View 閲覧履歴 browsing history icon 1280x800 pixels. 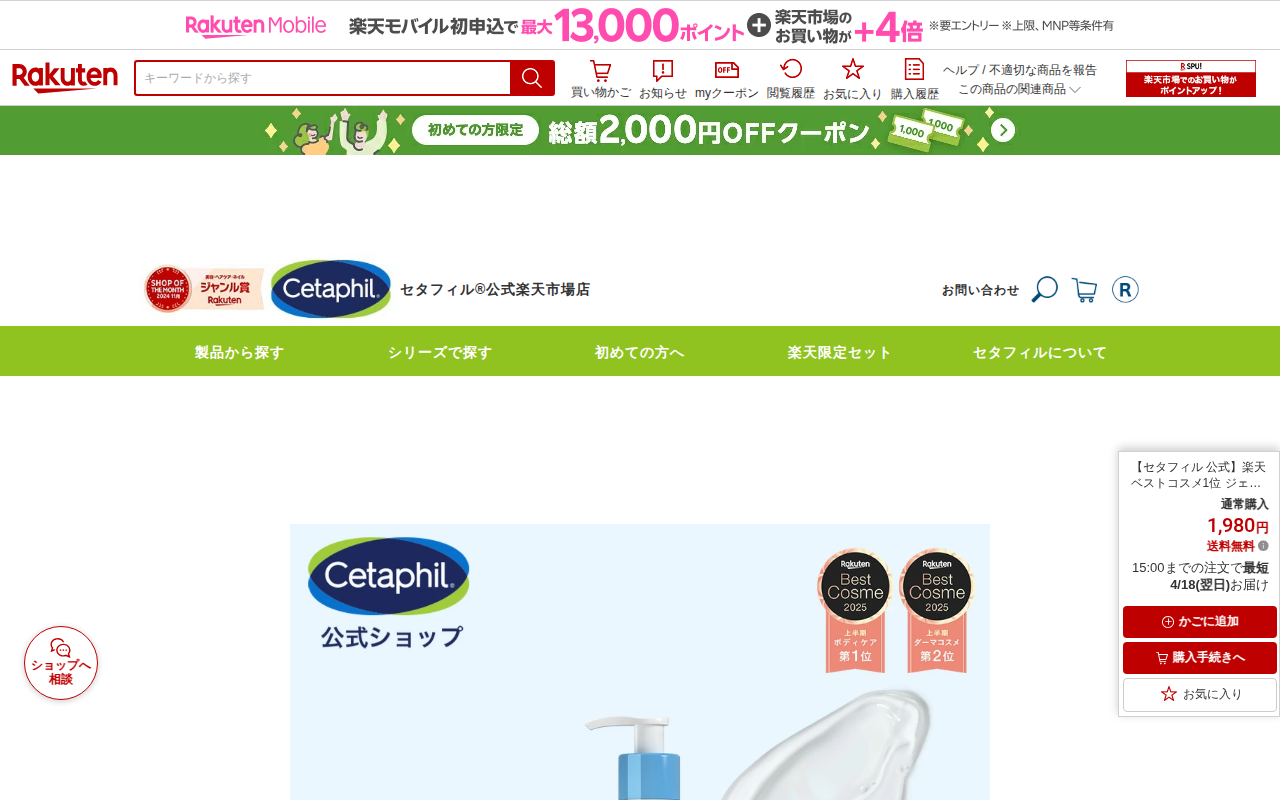pos(790,79)
